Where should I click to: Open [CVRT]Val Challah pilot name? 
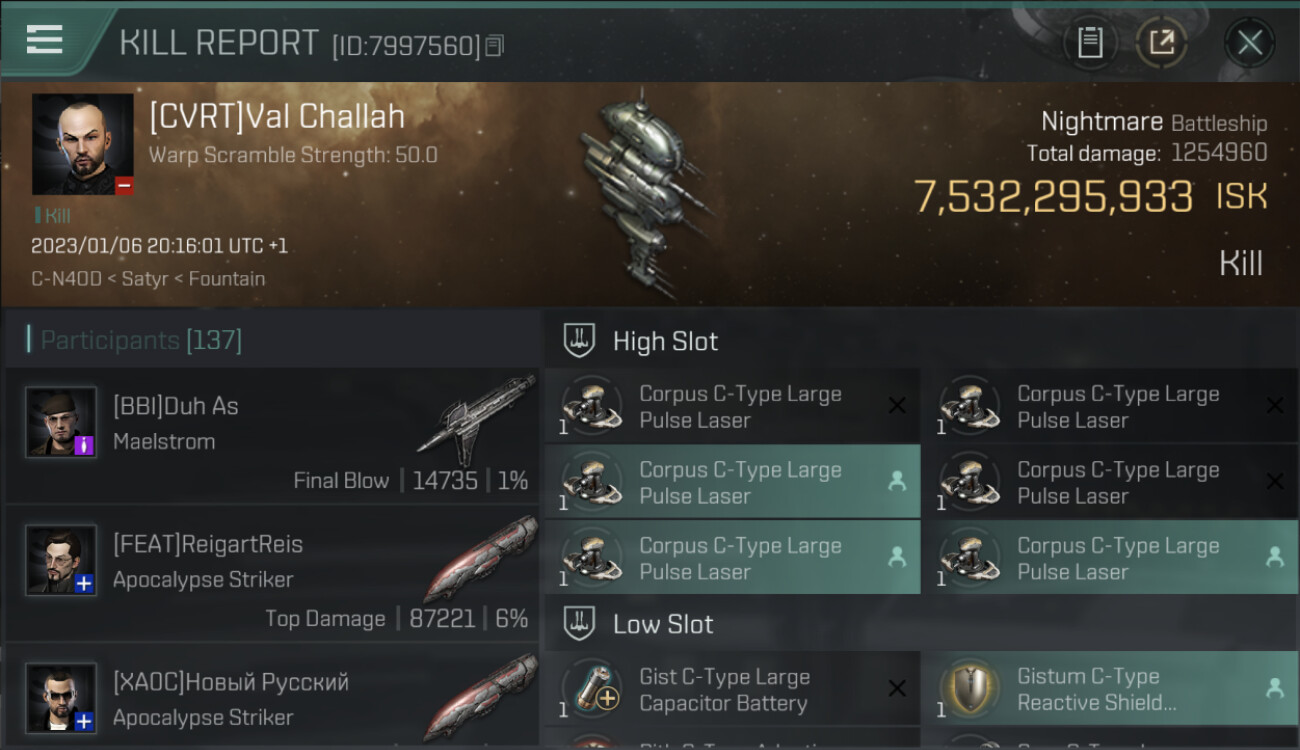pyautogui.click(x=277, y=117)
